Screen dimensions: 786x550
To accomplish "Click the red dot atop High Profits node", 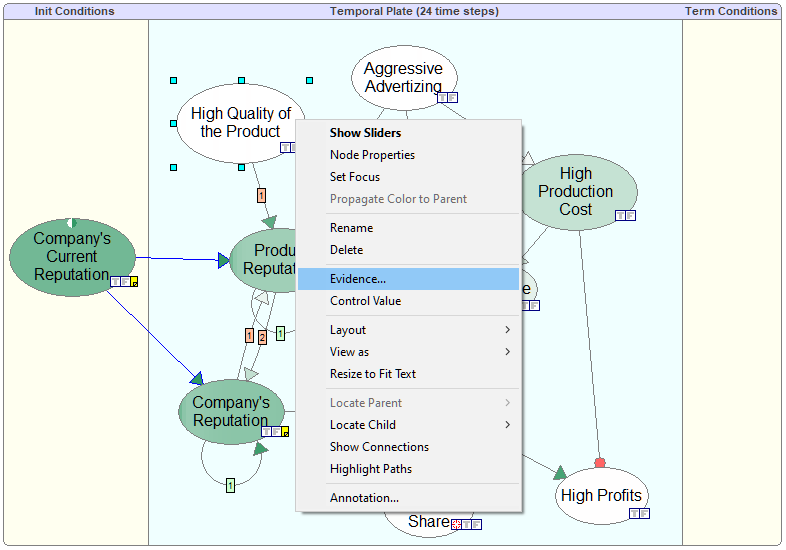I will point(600,462).
